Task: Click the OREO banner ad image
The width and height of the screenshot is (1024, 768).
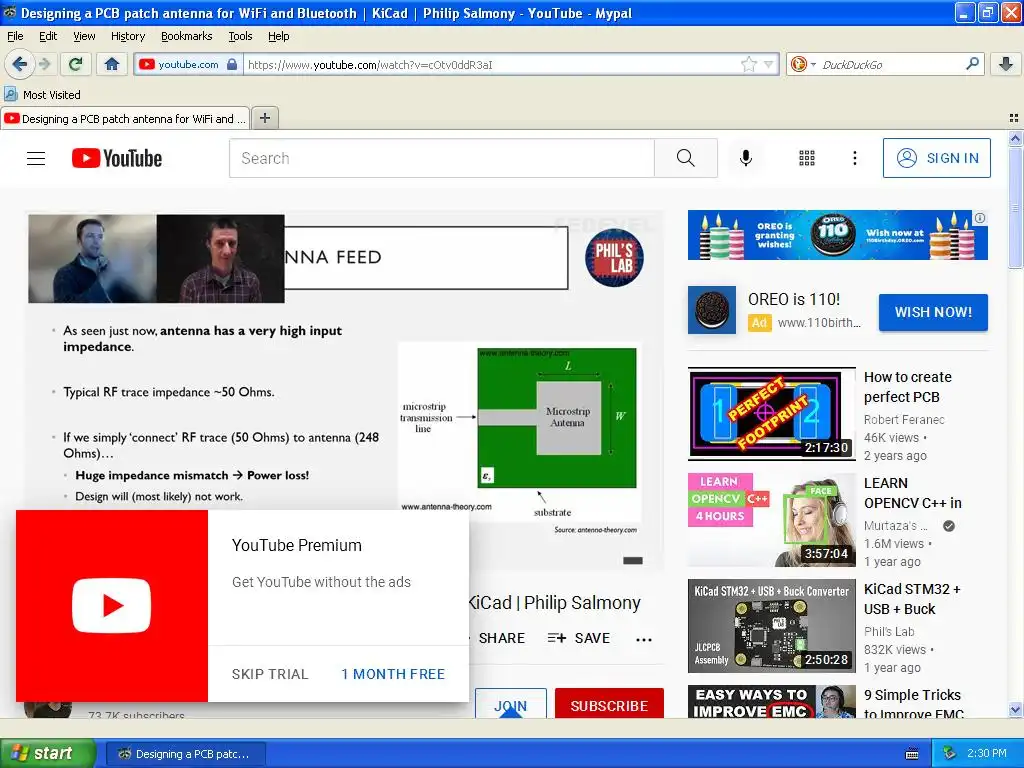Action: [837, 235]
